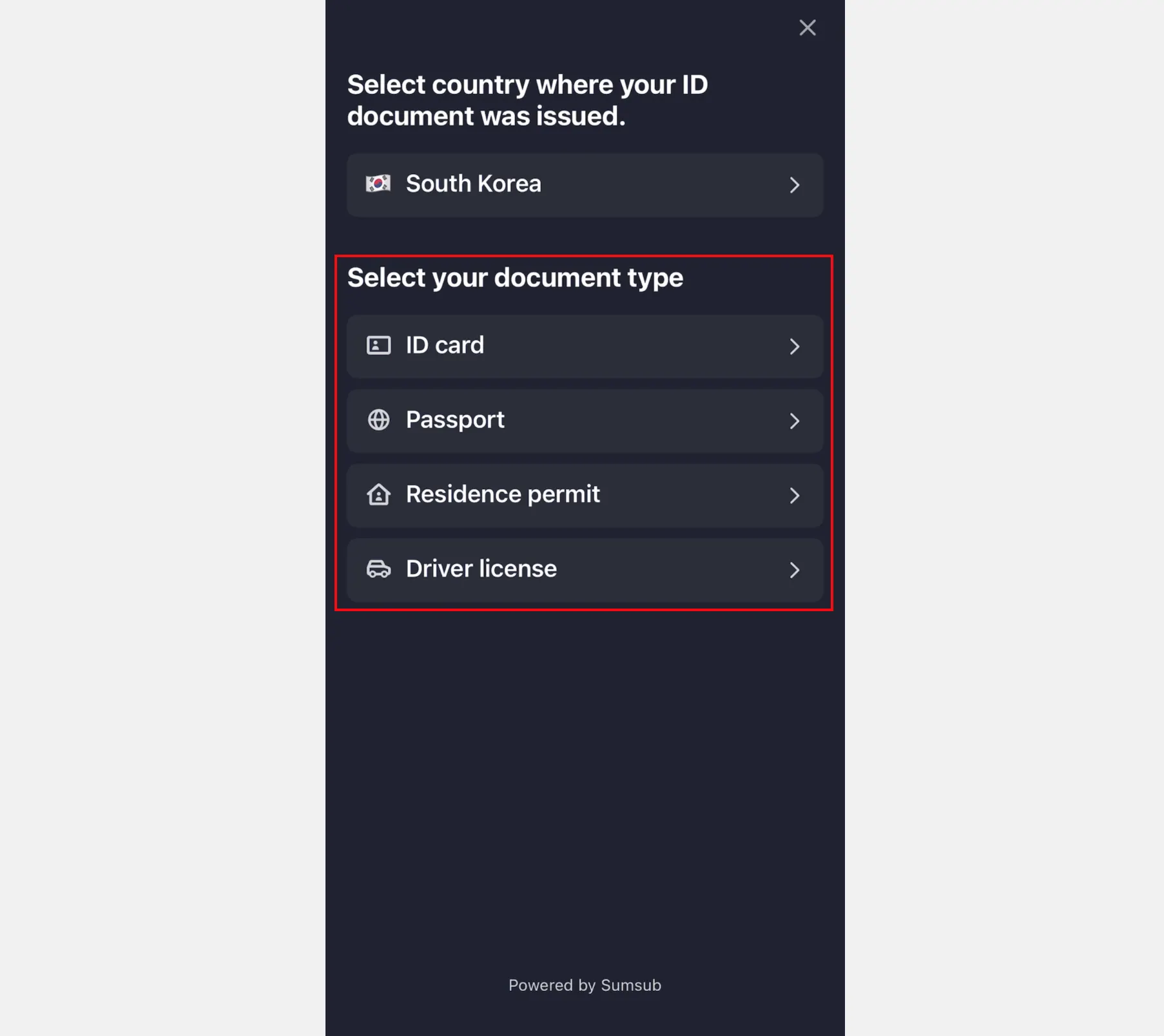The width and height of the screenshot is (1164, 1036).
Task: Click the Residence permit house icon
Action: pos(378,494)
